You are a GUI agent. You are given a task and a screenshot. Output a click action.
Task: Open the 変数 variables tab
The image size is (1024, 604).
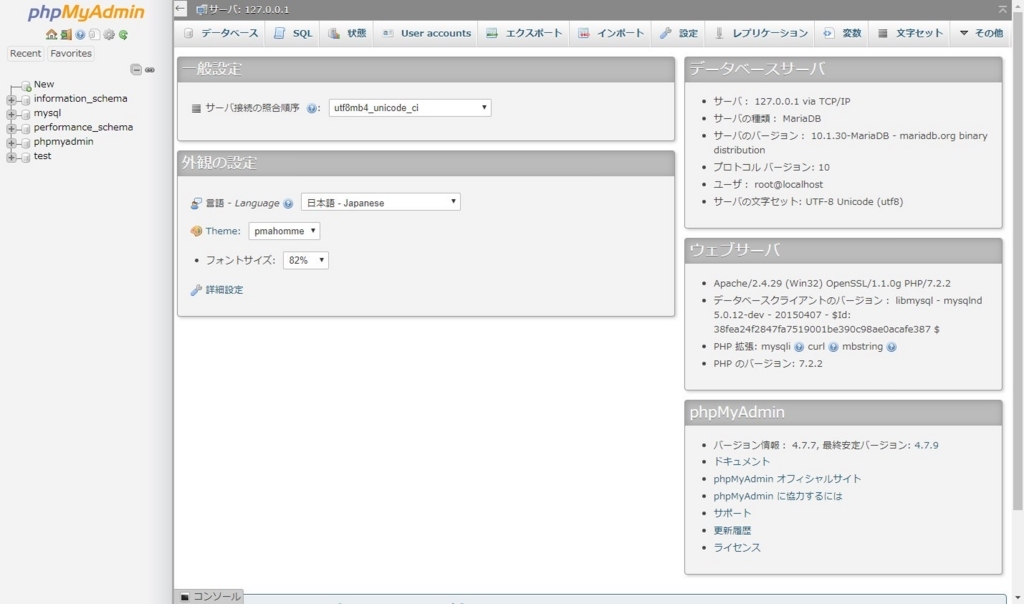pyautogui.click(x=842, y=33)
